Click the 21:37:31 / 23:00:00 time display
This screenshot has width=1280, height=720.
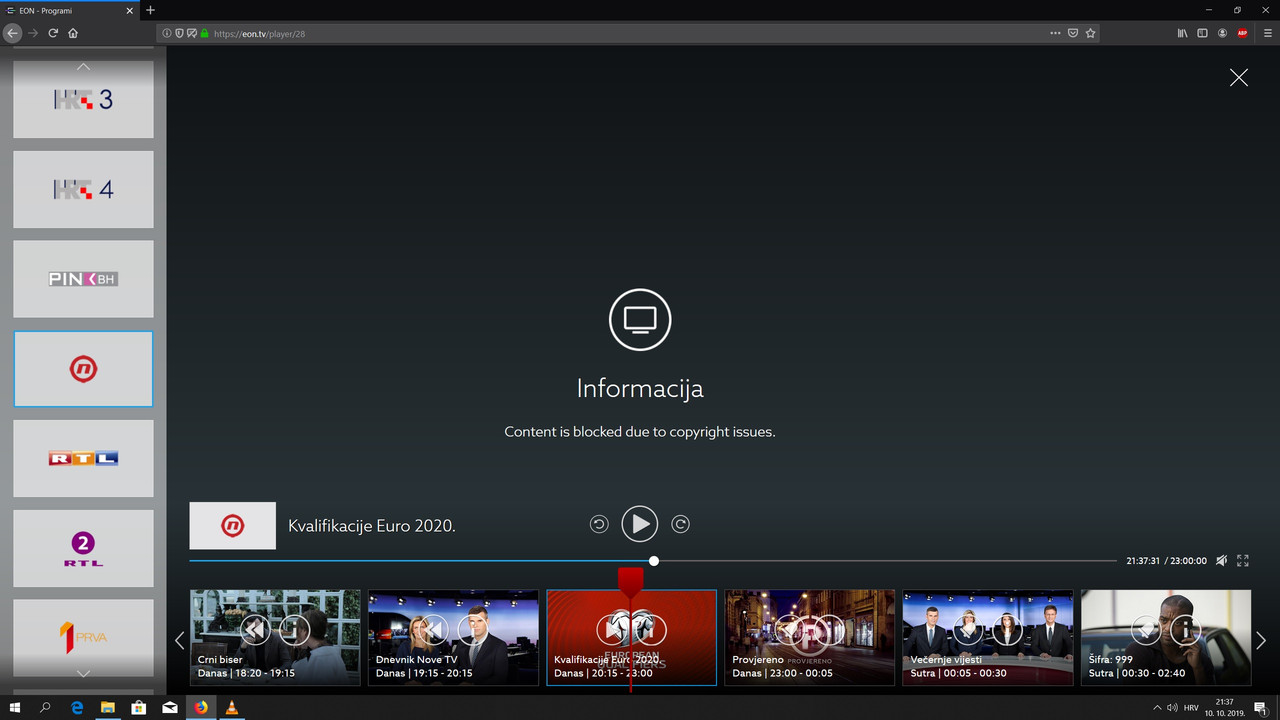1166,561
